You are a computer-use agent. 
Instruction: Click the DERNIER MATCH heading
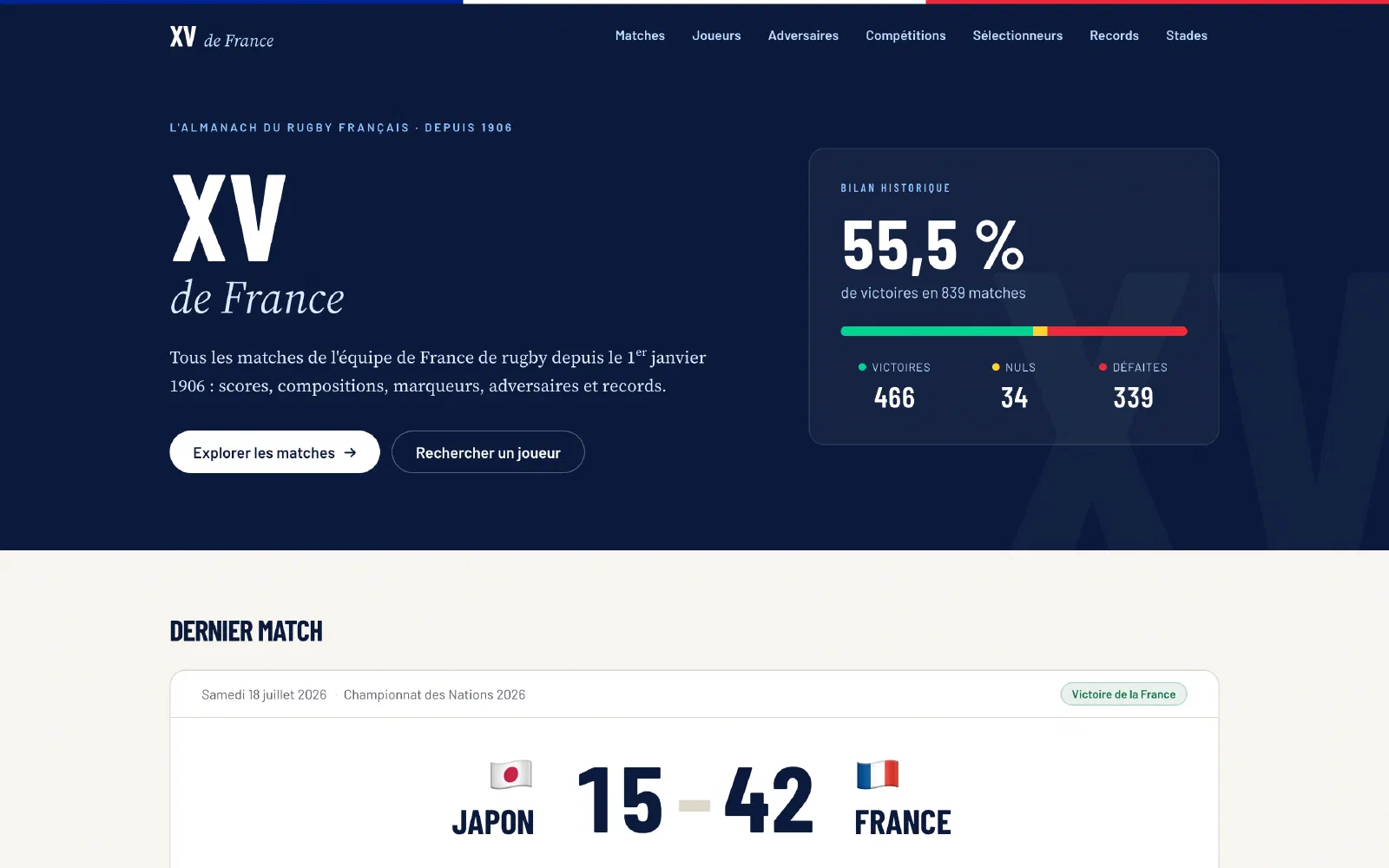point(247,631)
